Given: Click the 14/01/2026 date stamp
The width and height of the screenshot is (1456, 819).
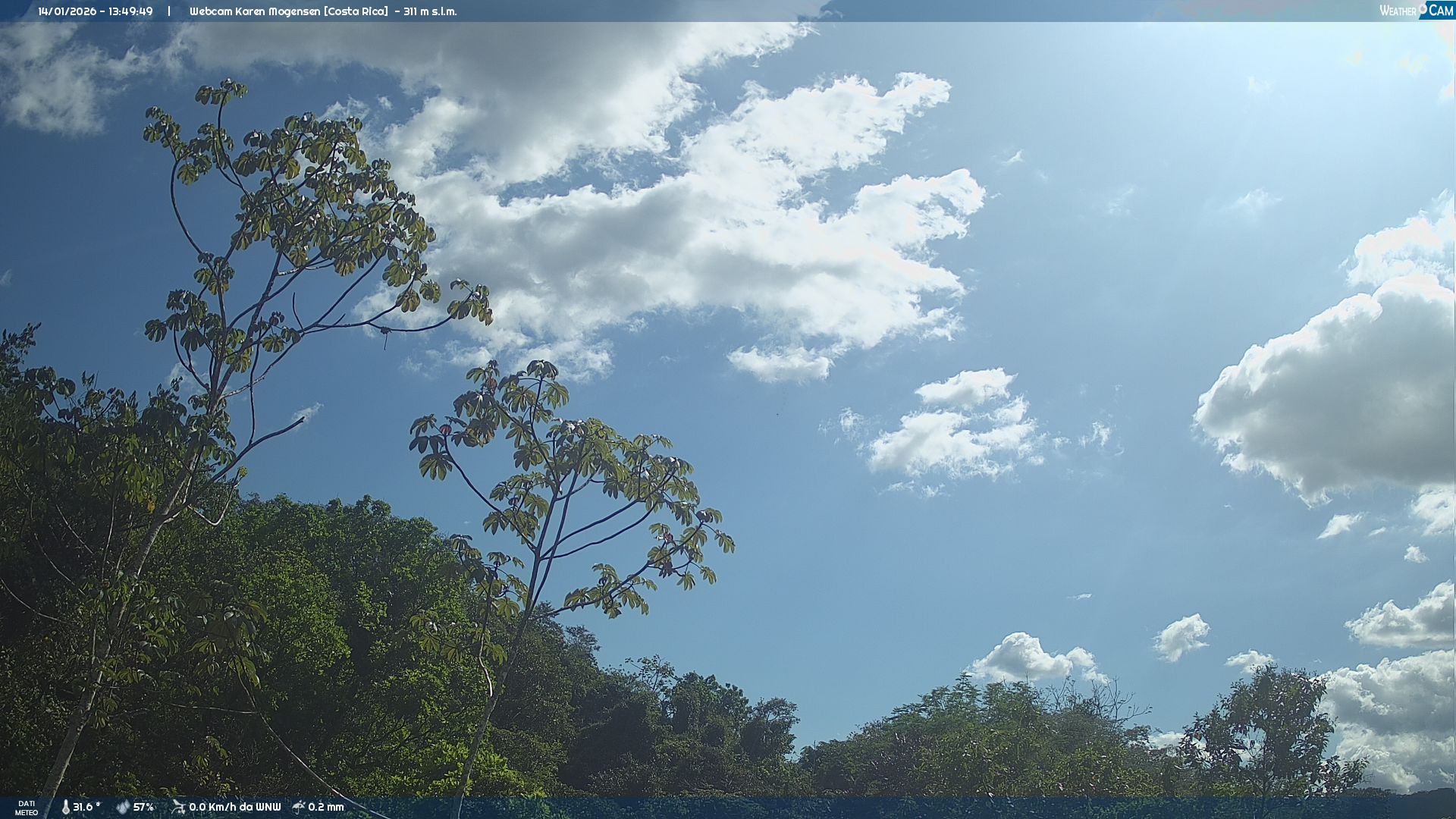Looking at the screenshot, I should (67, 11).
